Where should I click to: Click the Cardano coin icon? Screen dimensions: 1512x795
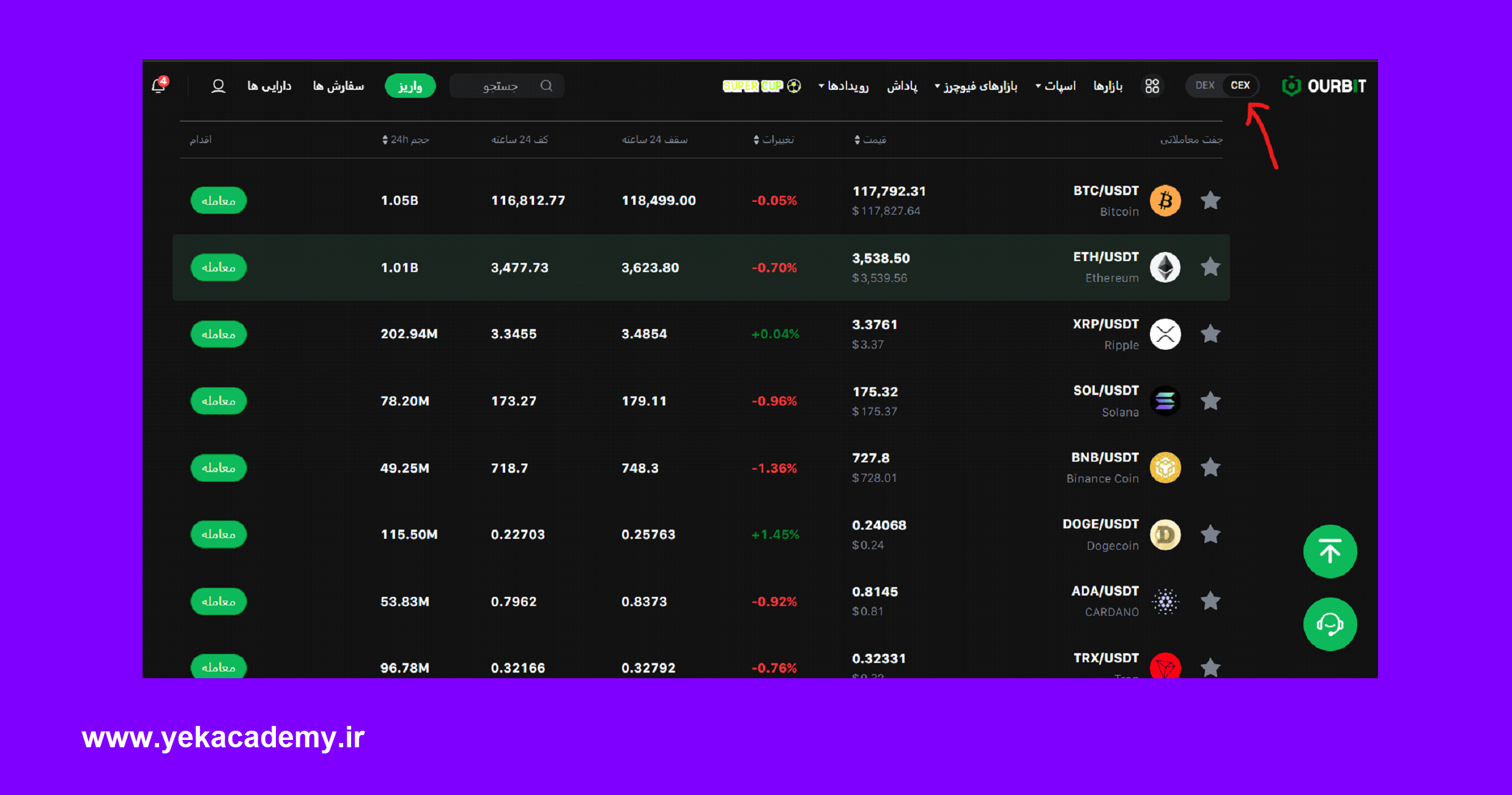1165,601
